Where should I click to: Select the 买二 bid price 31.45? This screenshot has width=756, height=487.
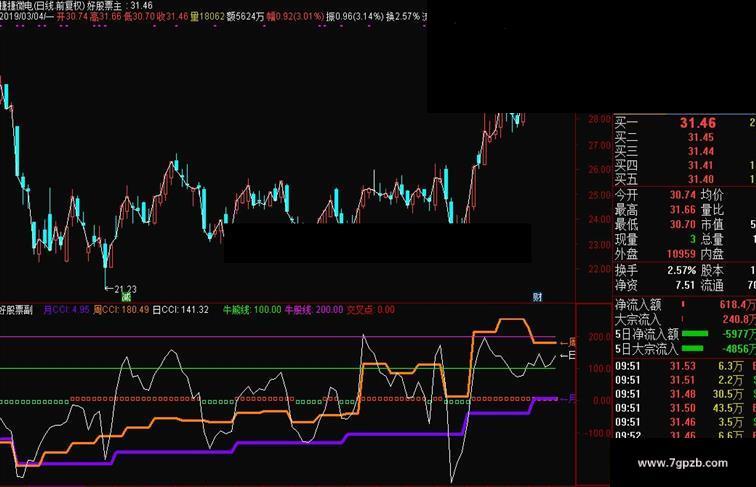coord(701,138)
